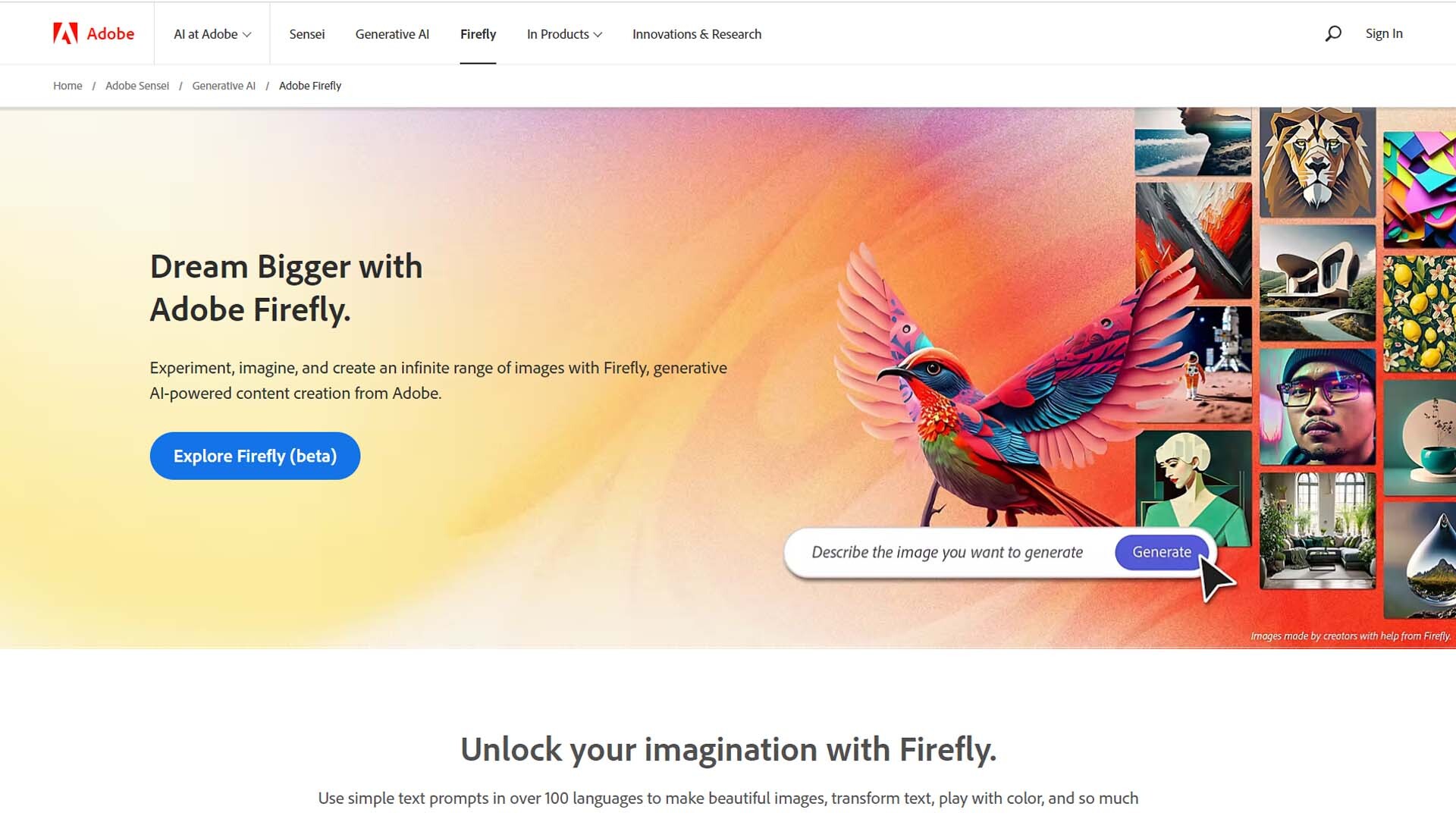Click the lion artwork thumbnail
Image resolution: width=1456 pixels, height=819 pixels.
(x=1317, y=162)
